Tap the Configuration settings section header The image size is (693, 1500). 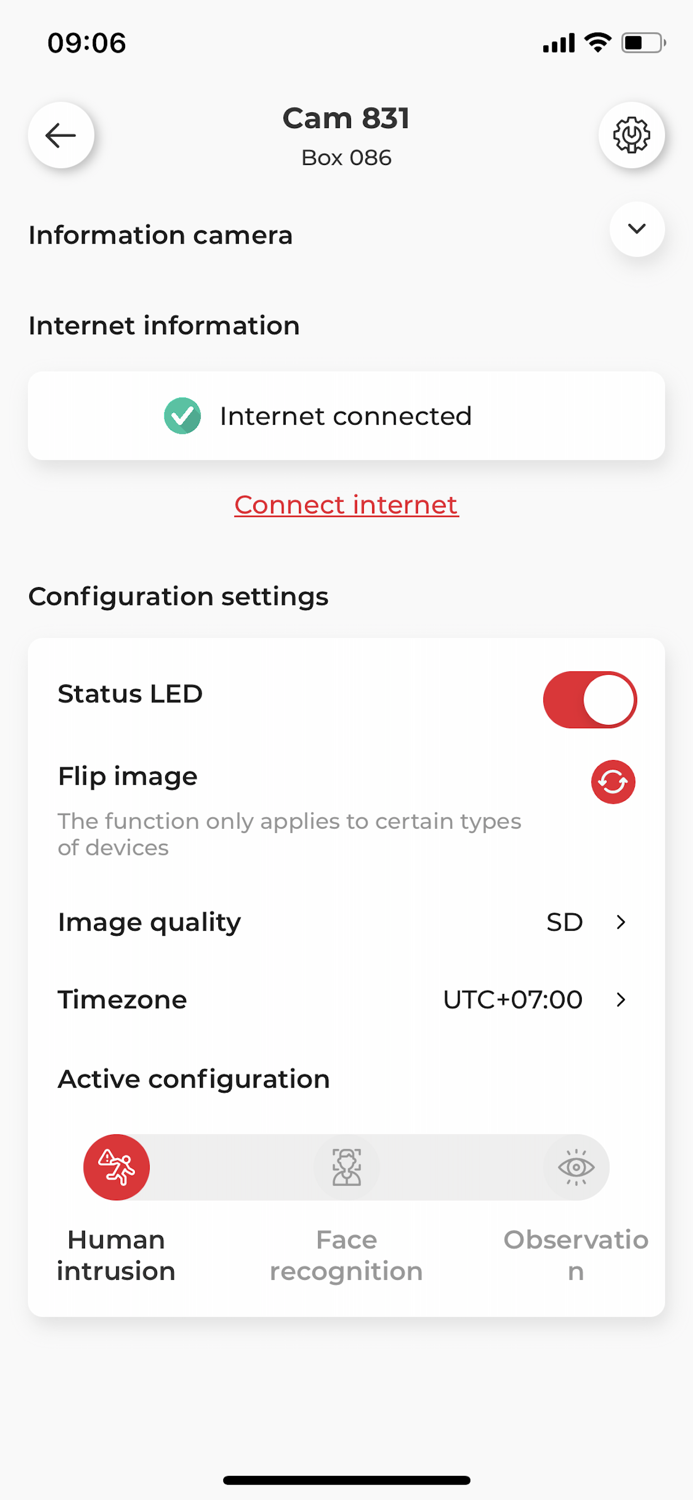click(x=179, y=596)
